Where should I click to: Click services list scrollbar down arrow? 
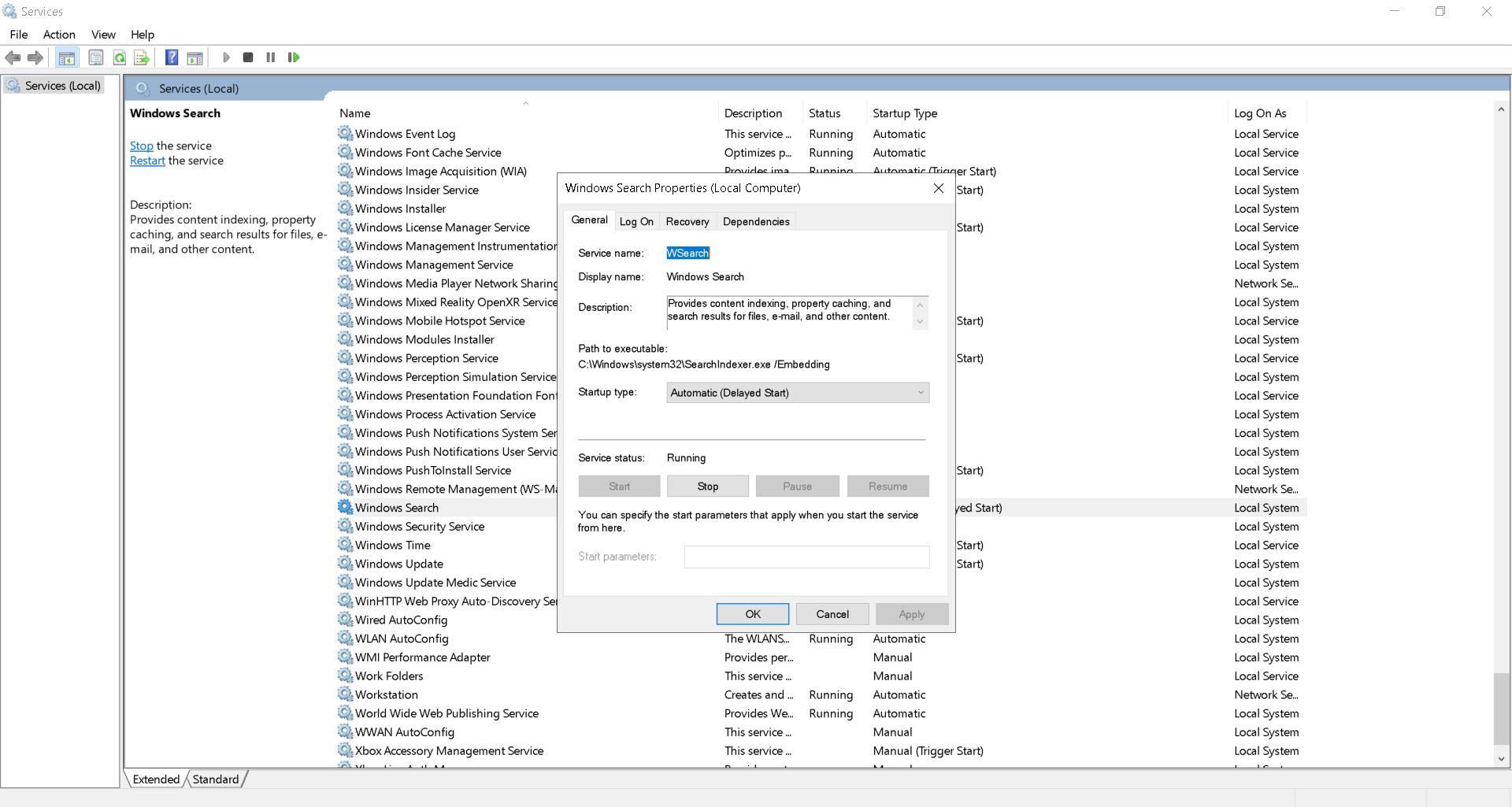1501,759
